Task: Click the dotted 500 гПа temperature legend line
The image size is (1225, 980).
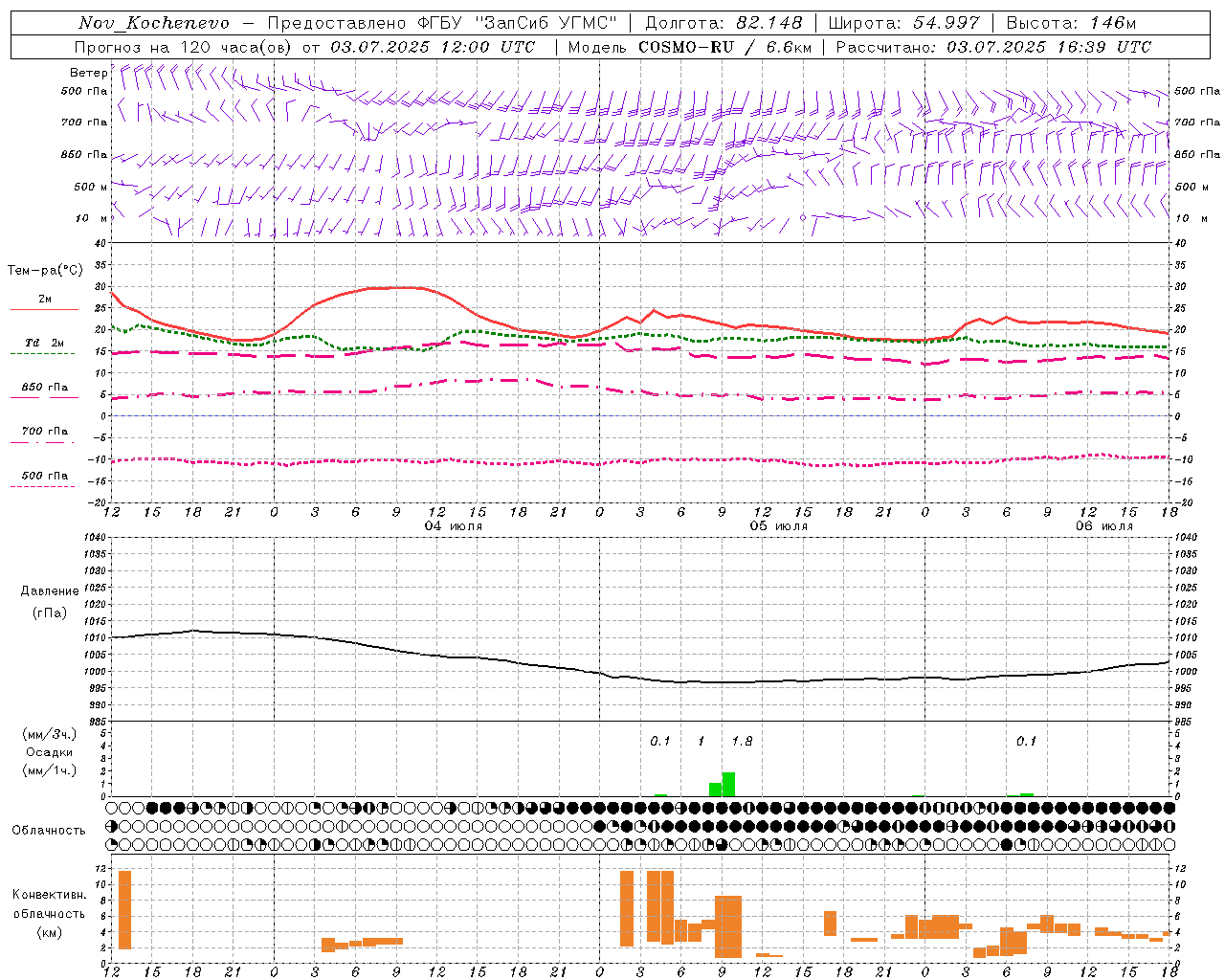Action: click(x=42, y=486)
